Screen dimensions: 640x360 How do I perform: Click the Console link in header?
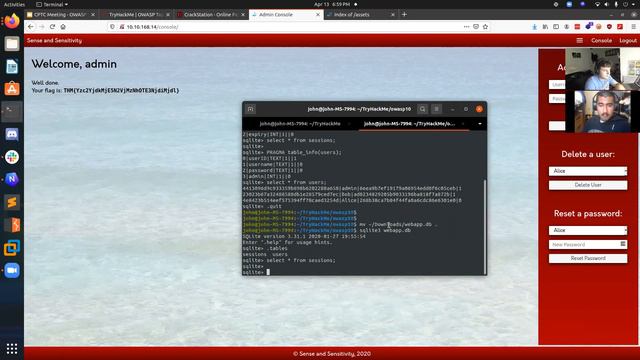coord(601,40)
